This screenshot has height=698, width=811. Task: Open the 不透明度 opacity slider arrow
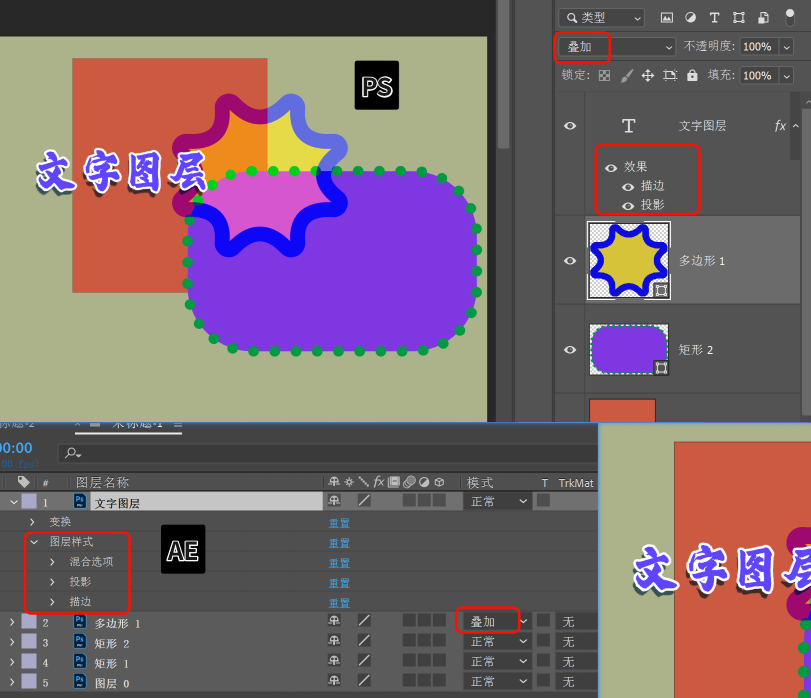tap(786, 47)
